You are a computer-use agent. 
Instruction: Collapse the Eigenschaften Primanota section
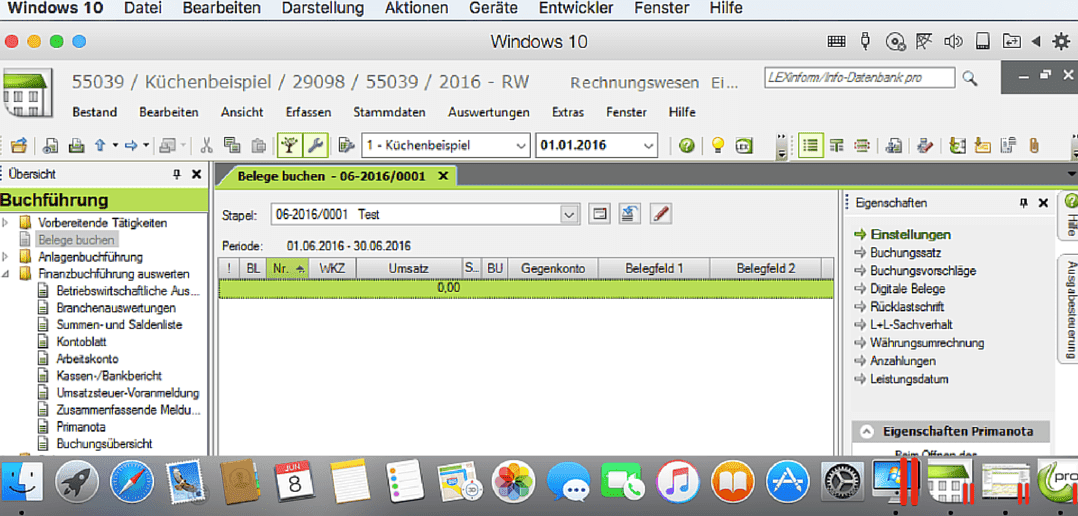tap(867, 431)
